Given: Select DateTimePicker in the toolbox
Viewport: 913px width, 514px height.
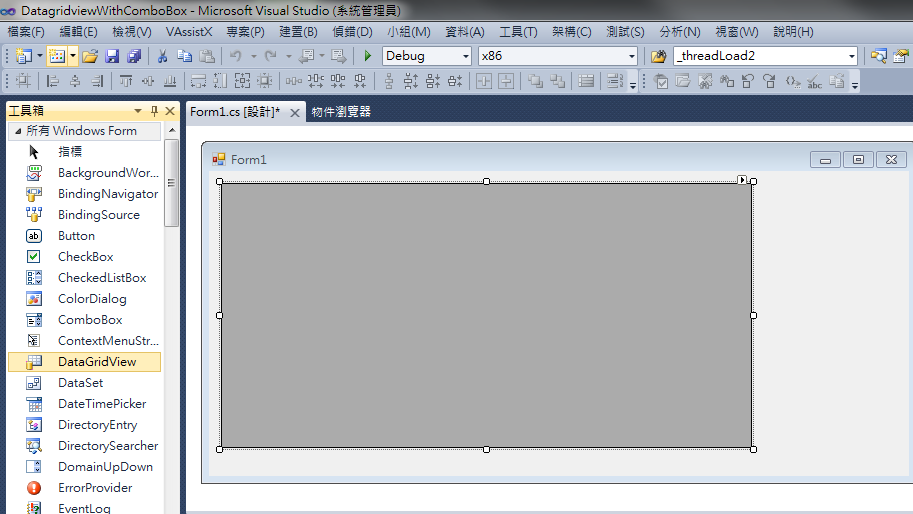Looking at the screenshot, I should tap(84, 403).
